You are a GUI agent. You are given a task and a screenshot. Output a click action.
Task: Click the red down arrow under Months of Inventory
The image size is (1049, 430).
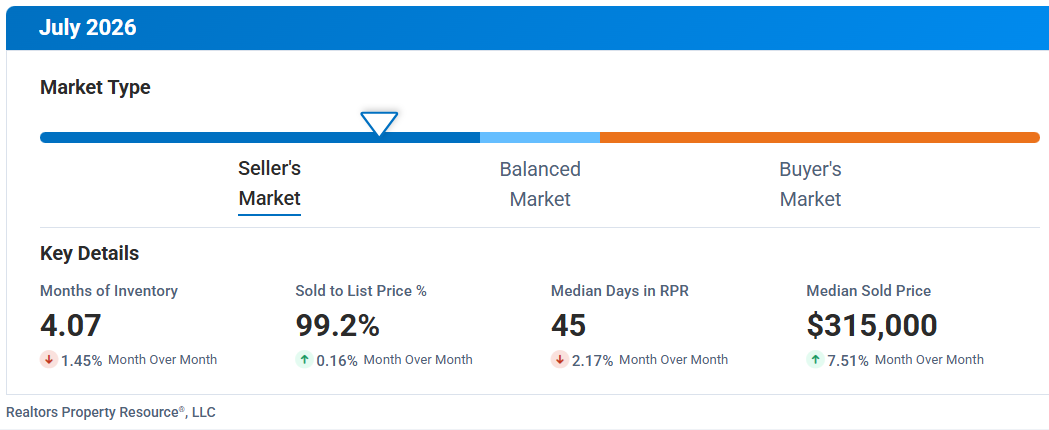pos(49,360)
